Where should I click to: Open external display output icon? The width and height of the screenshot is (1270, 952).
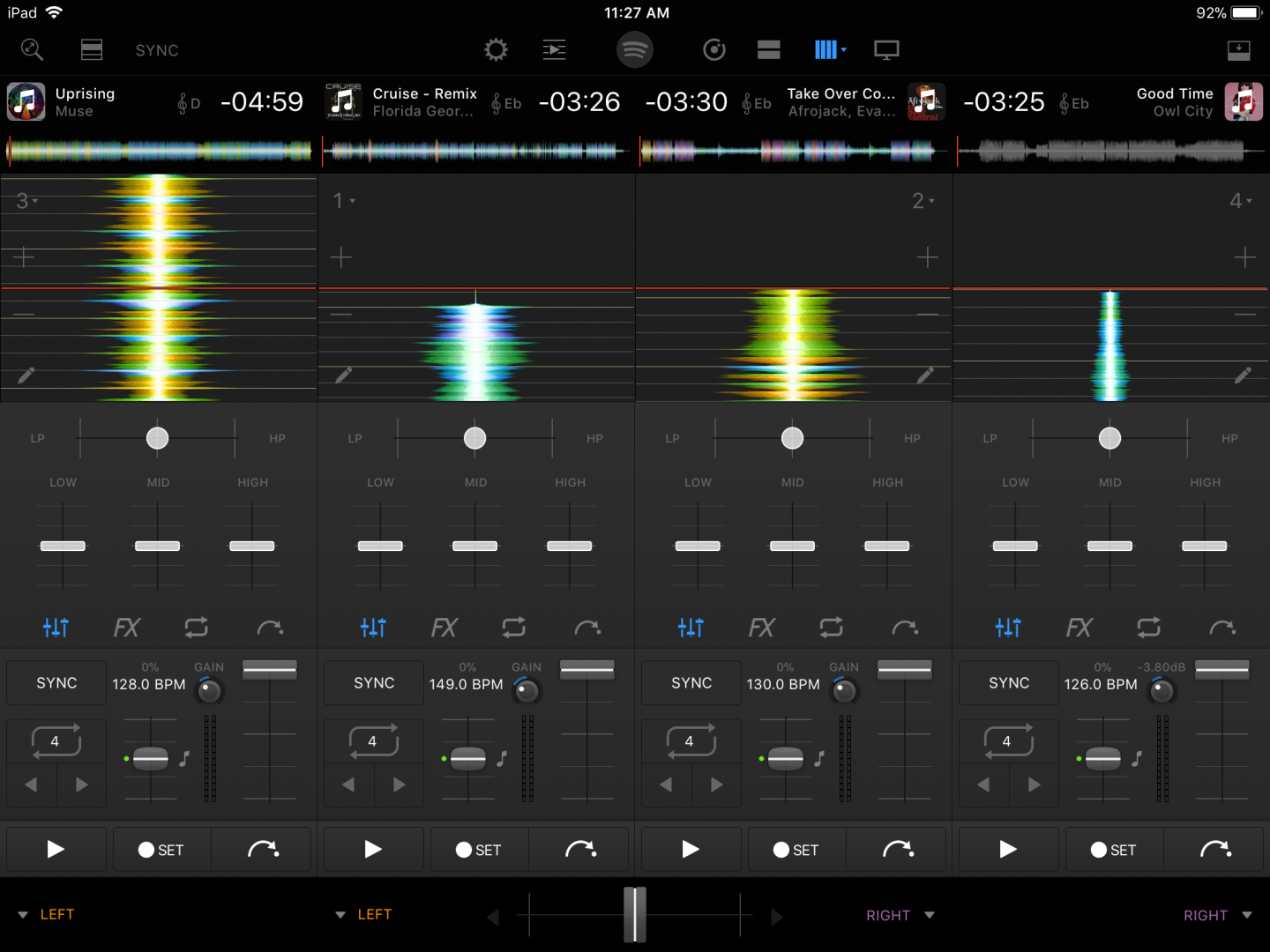(x=886, y=50)
